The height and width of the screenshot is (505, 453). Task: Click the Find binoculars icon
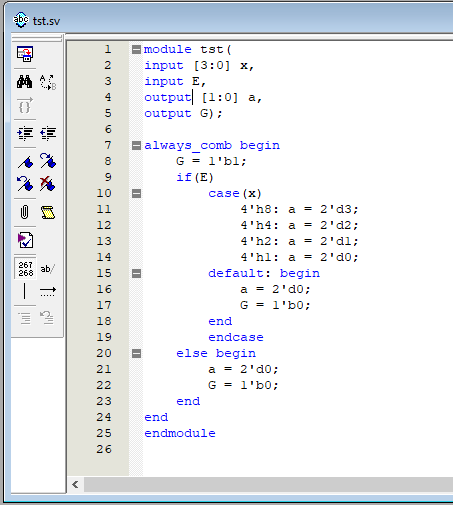pos(25,82)
